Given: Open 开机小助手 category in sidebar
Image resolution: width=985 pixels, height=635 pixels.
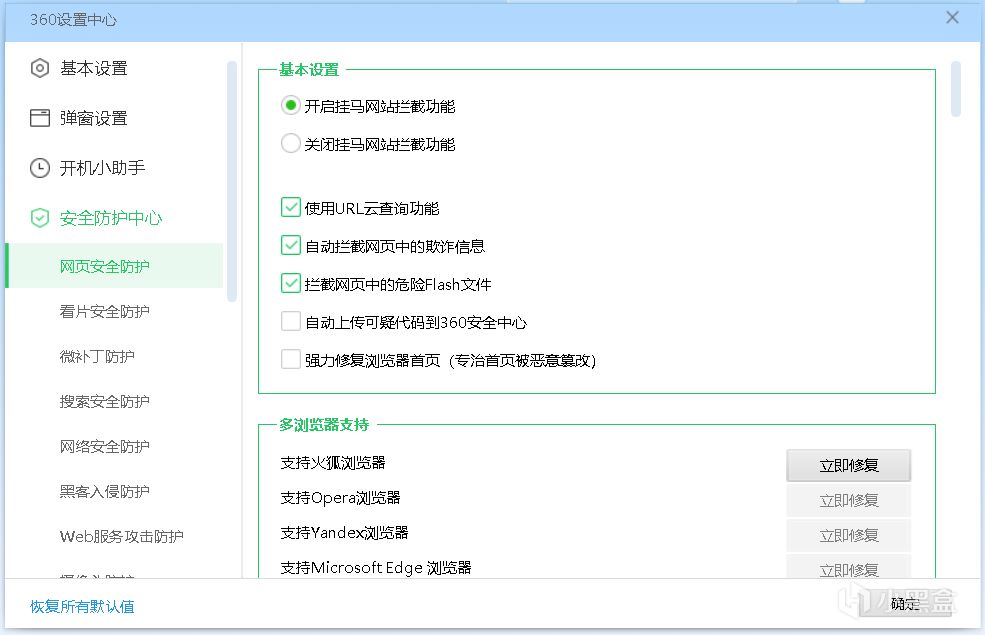Looking at the screenshot, I should coord(102,168).
